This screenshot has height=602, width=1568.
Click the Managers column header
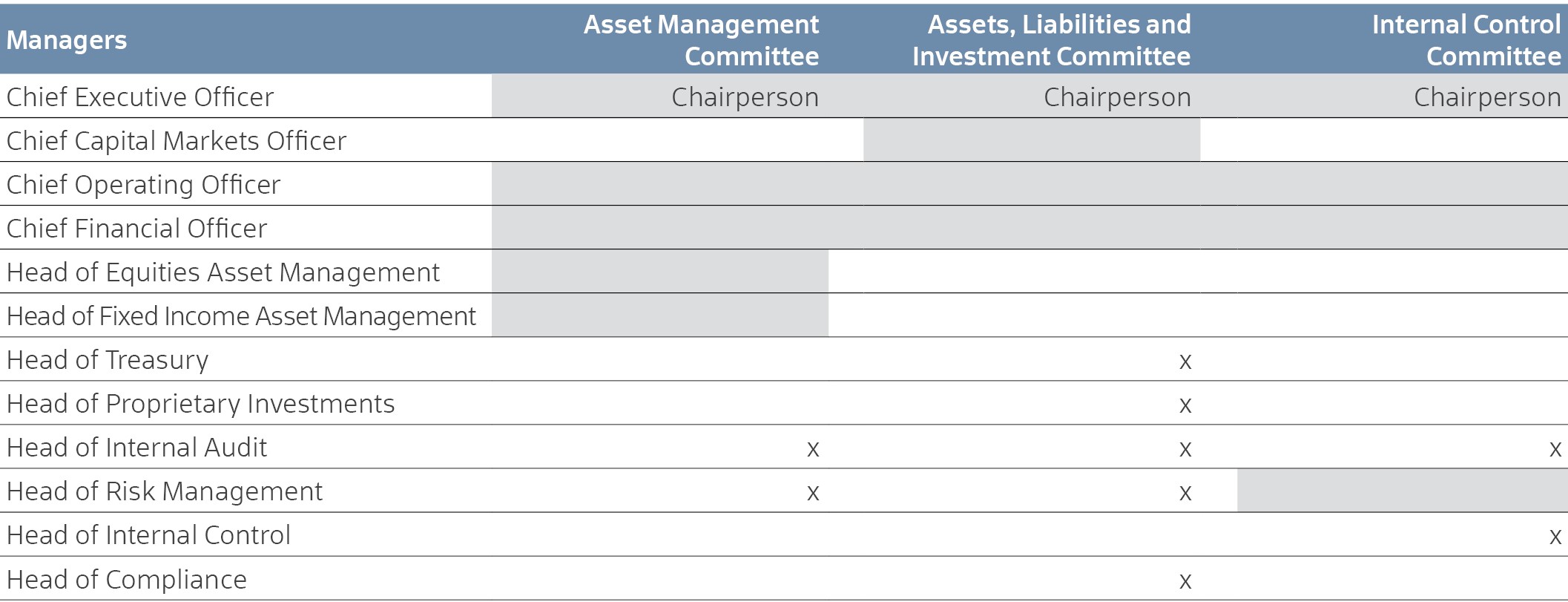67,40
